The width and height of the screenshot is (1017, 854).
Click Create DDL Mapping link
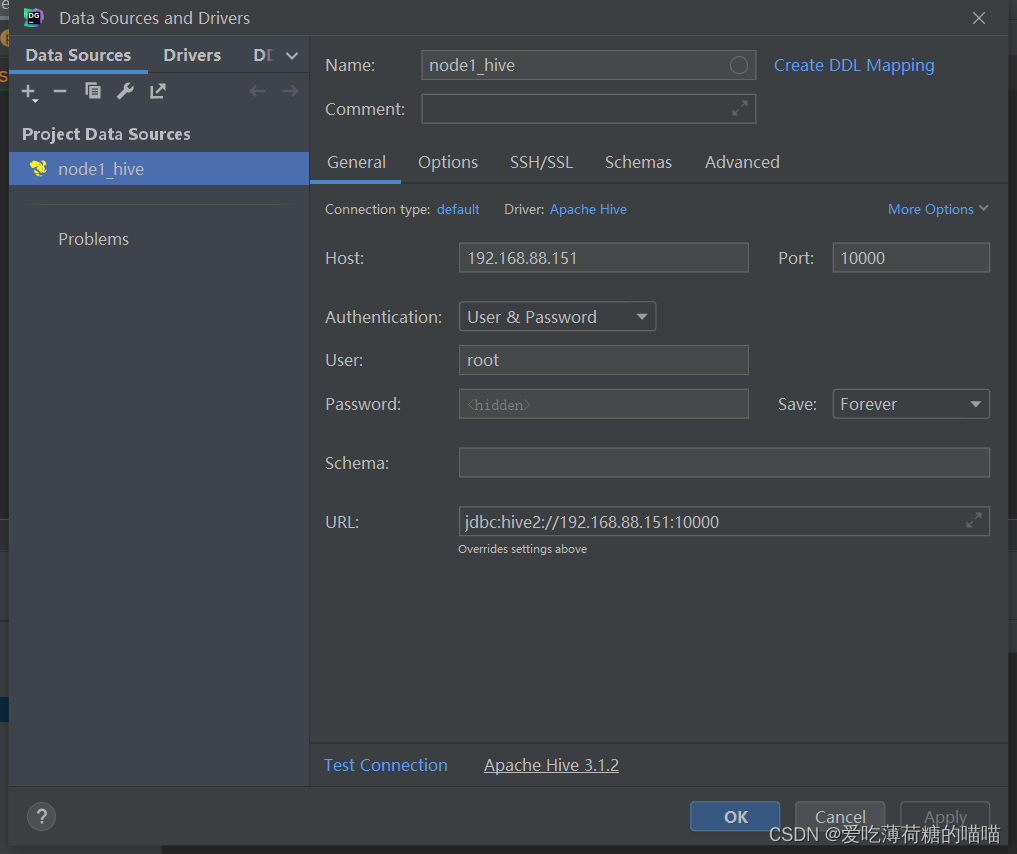(x=854, y=65)
